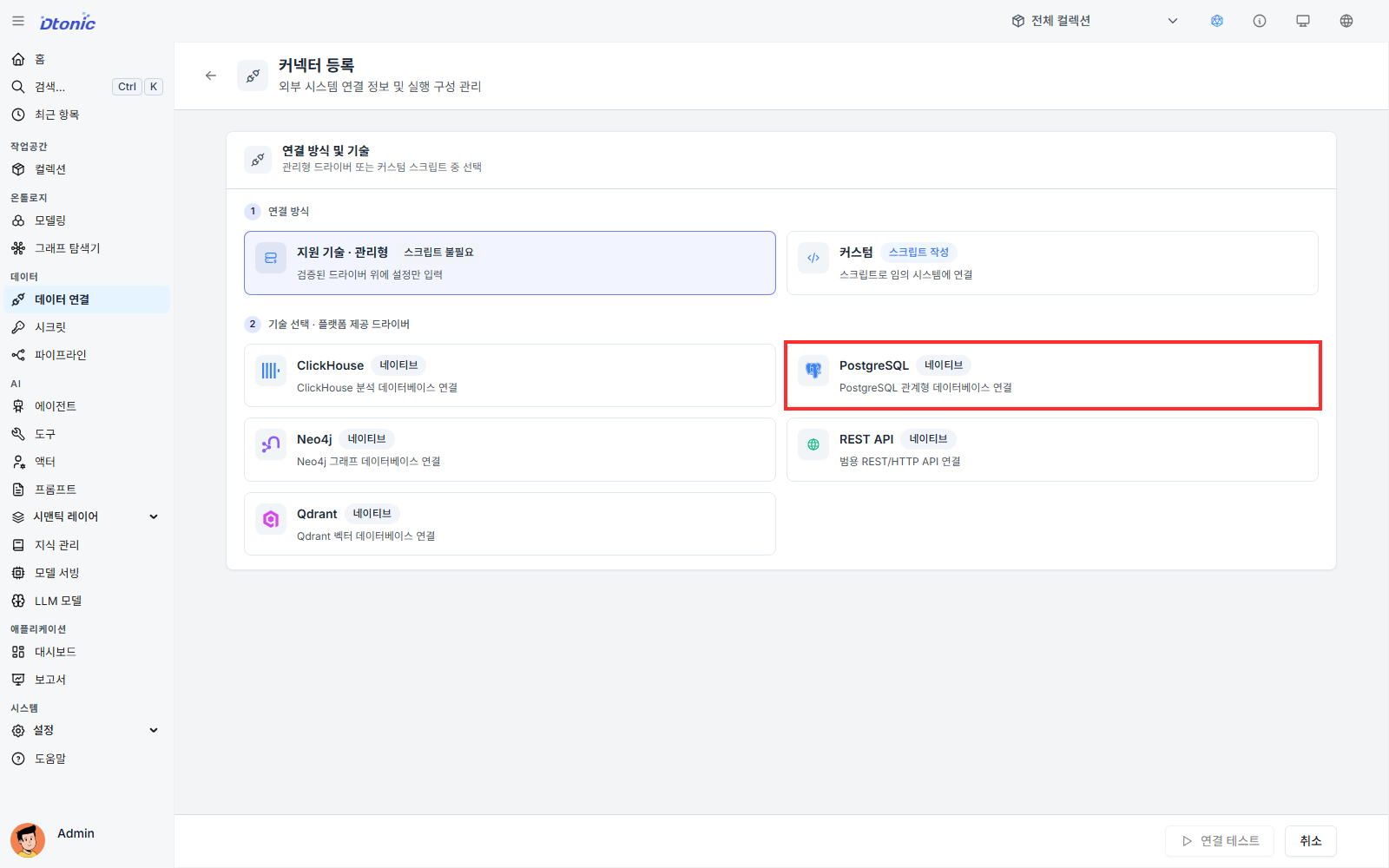Click the modeling icon

pyautogui.click(x=18, y=220)
